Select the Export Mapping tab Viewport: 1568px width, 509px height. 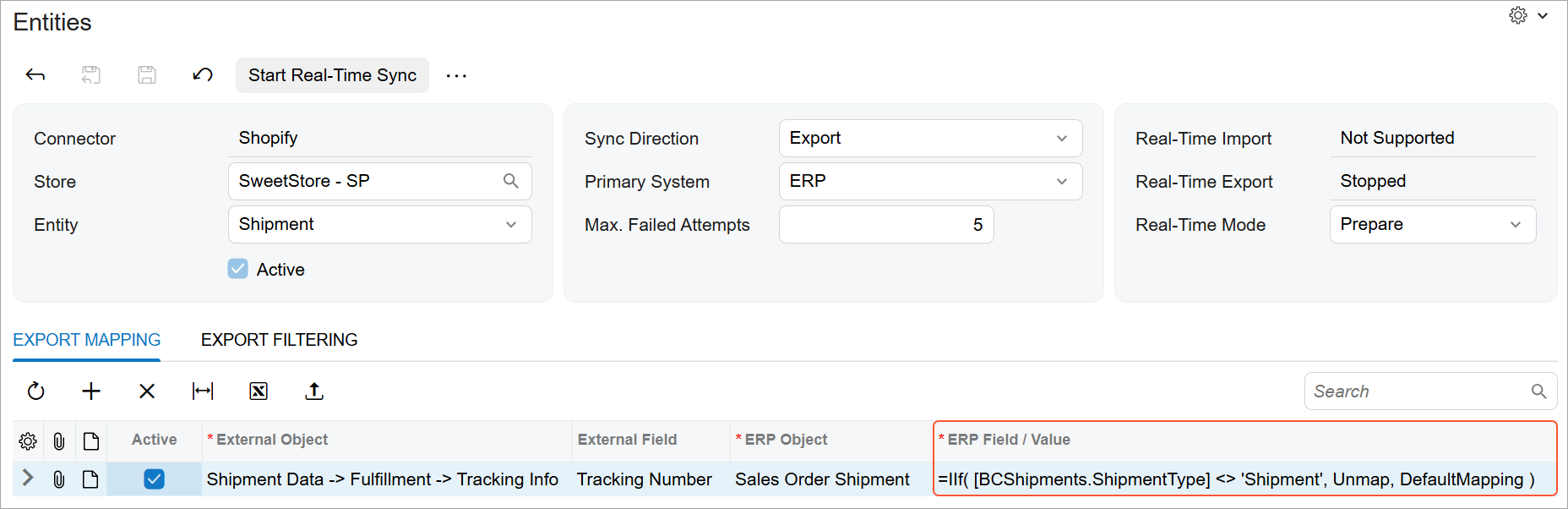(87, 340)
